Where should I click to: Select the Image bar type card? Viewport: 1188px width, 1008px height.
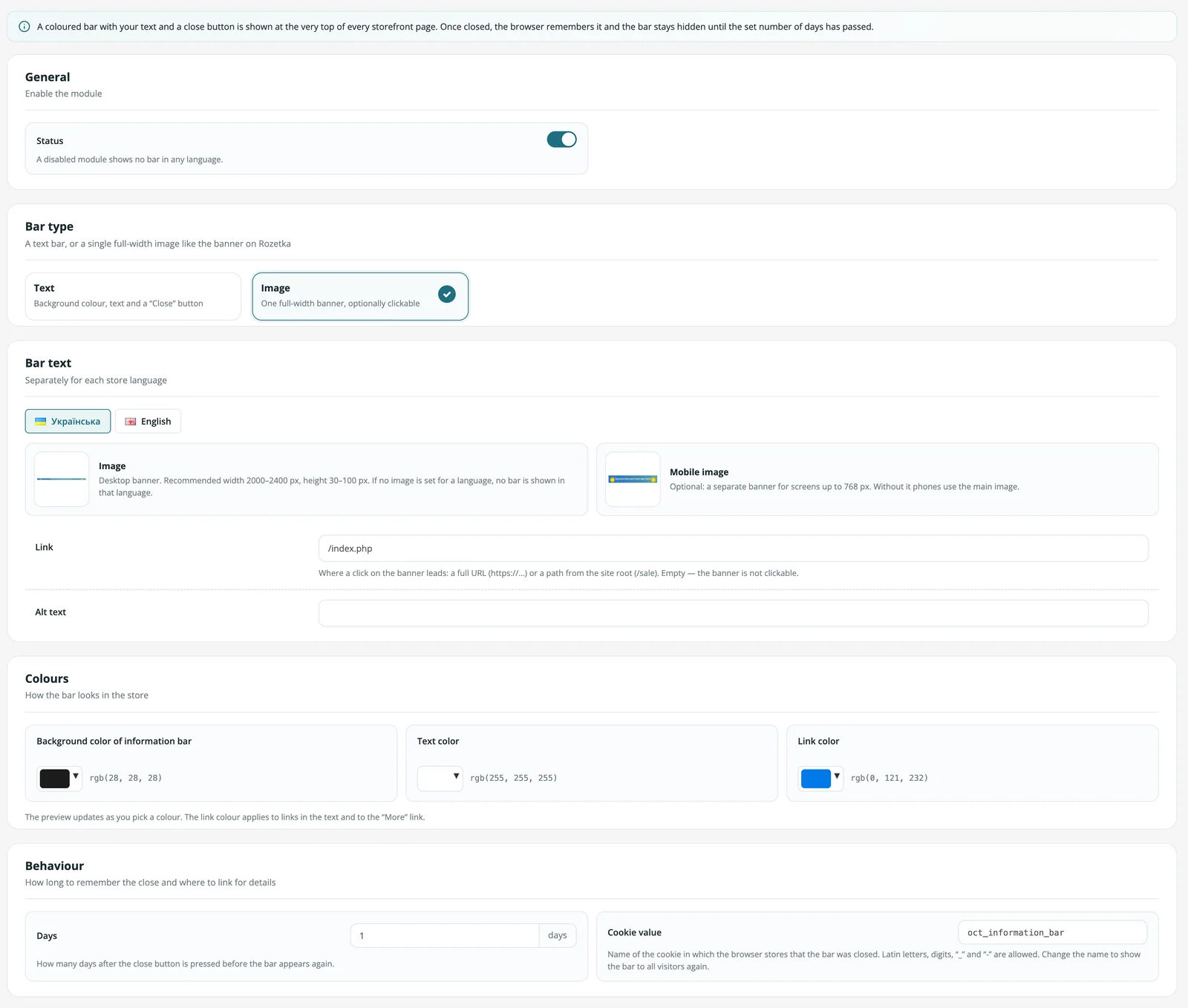360,296
